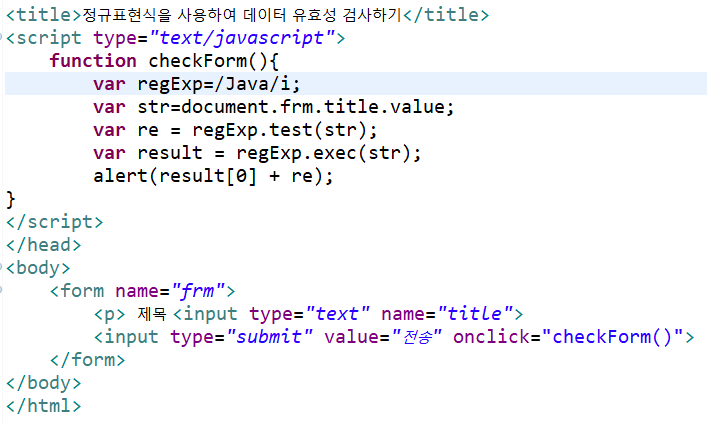Viewport: 707px width, 424px height.
Task: Click the closing </head> tag
Action: pos(44,245)
